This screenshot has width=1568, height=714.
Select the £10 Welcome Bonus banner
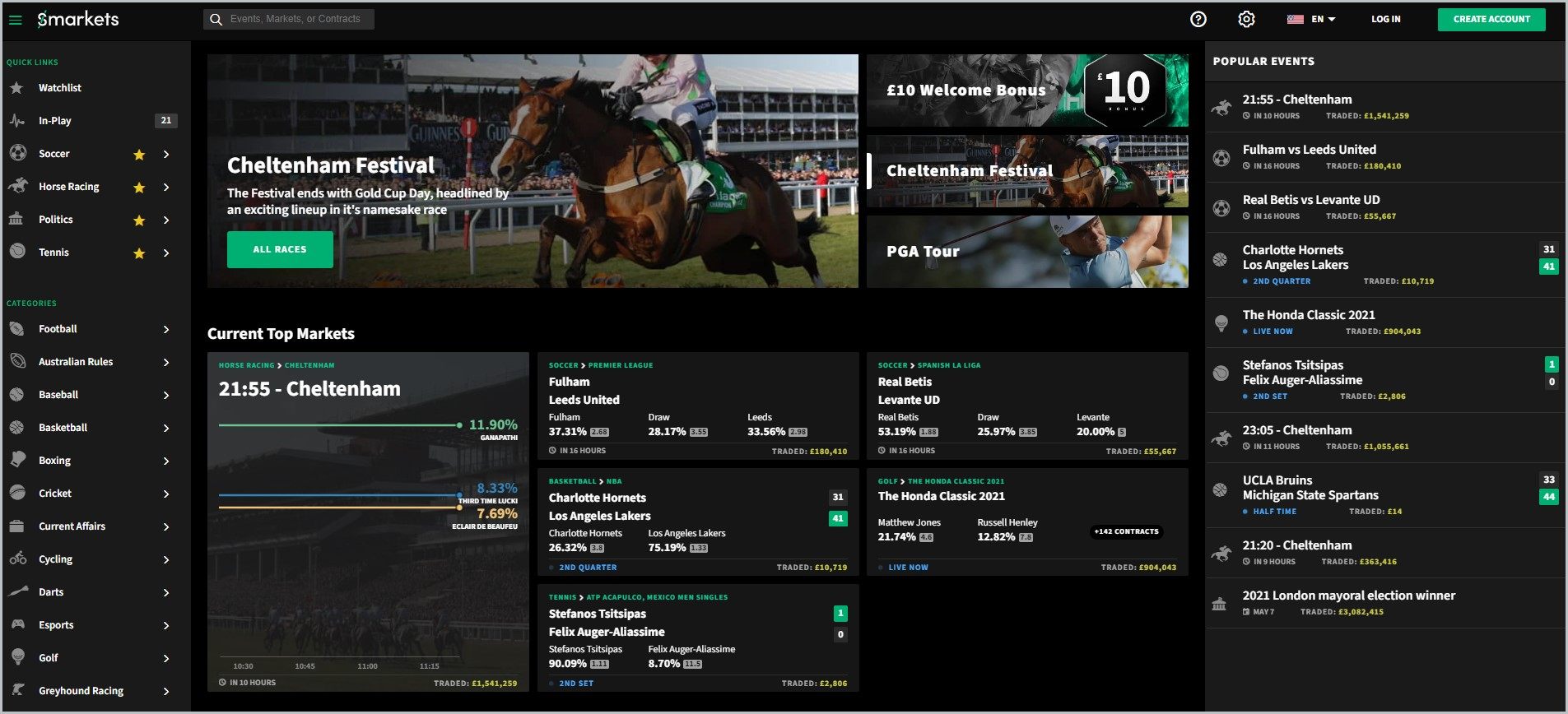[1028, 90]
